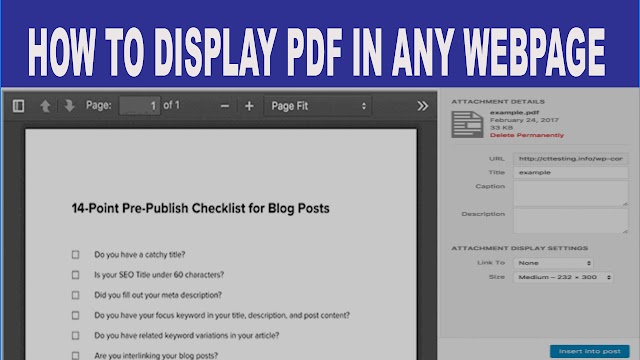
Task: Click the '33 KB' file size text
Action: coord(501,128)
